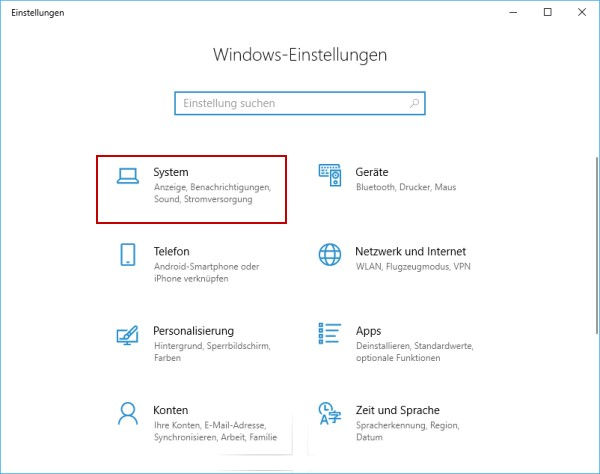Open the Apps category title

(368, 331)
